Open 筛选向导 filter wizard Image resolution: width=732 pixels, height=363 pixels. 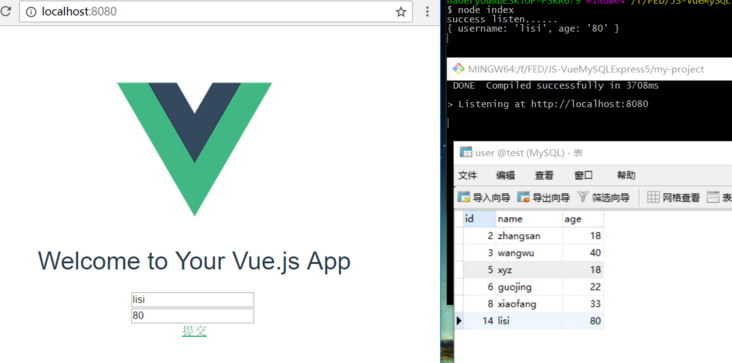[x=604, y=197]
